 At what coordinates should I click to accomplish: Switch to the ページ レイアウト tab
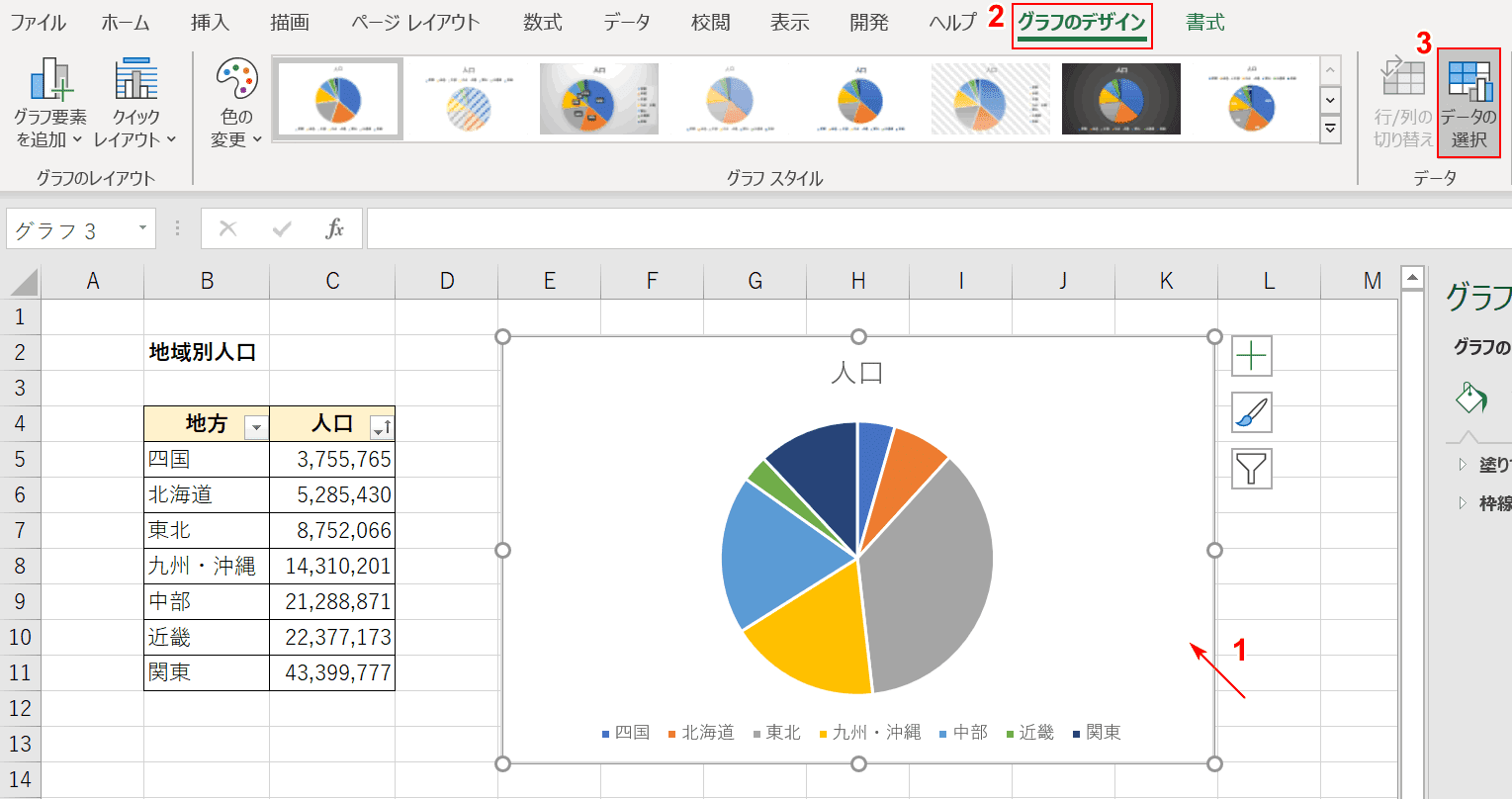tap(415, 23)
